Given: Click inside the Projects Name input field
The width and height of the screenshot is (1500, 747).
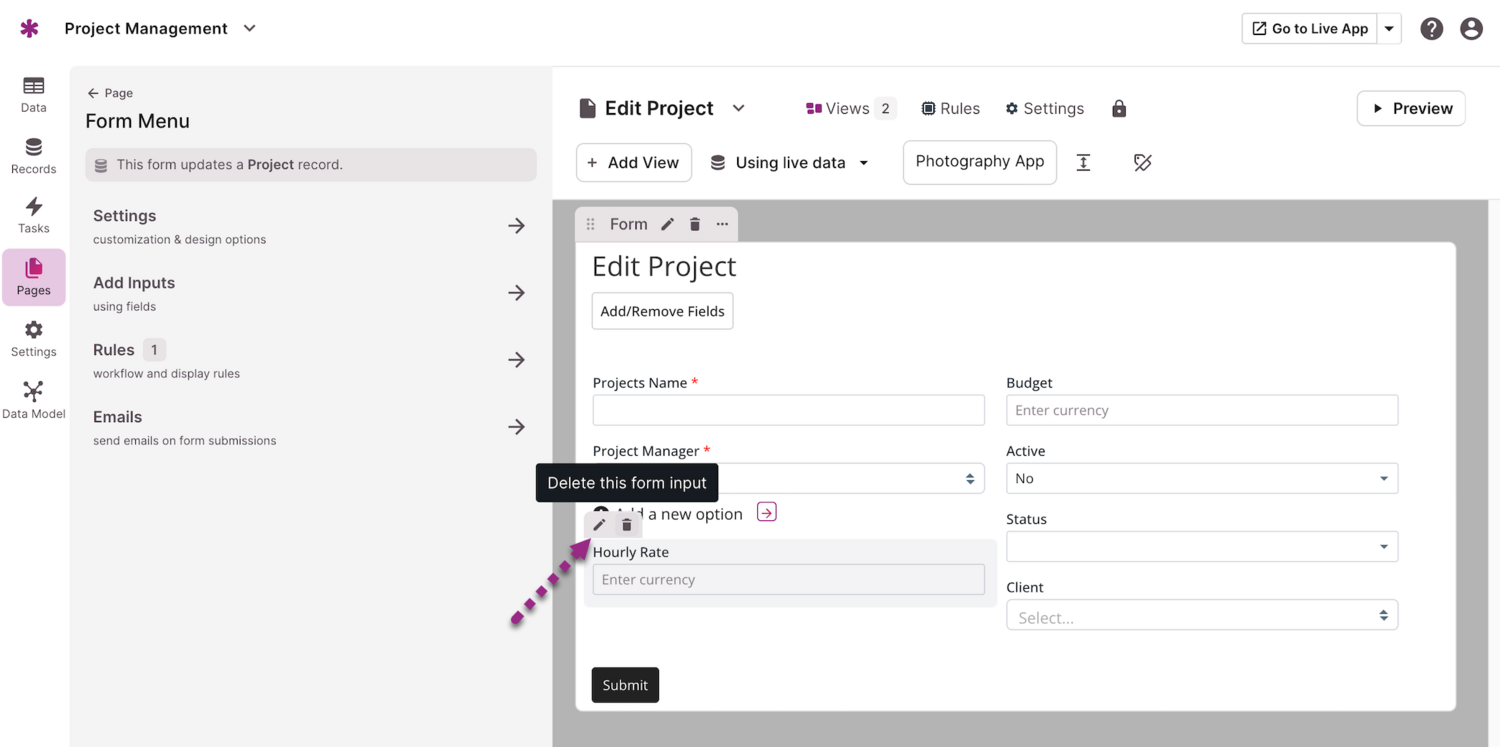Looking at the screenshot, I should click(788, 410).
